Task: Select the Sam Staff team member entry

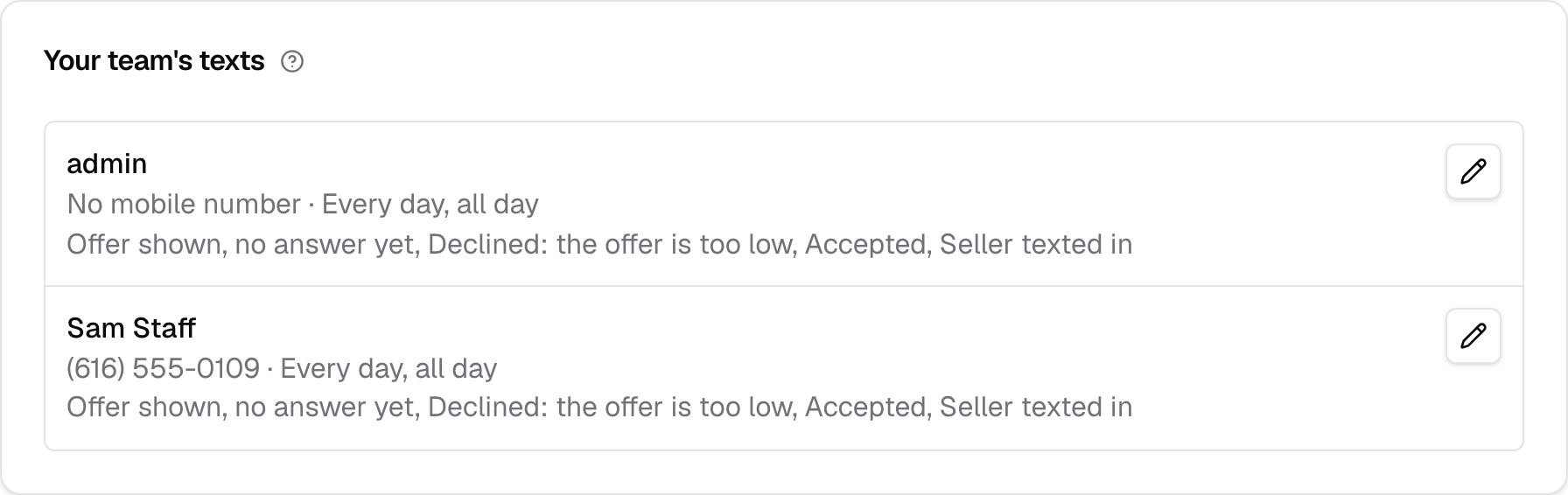Action: [784, 368]
